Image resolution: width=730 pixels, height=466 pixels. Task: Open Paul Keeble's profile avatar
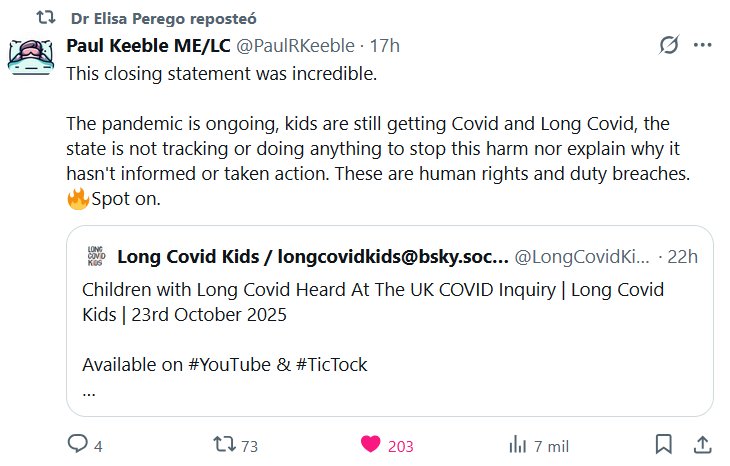click(31, 54)
